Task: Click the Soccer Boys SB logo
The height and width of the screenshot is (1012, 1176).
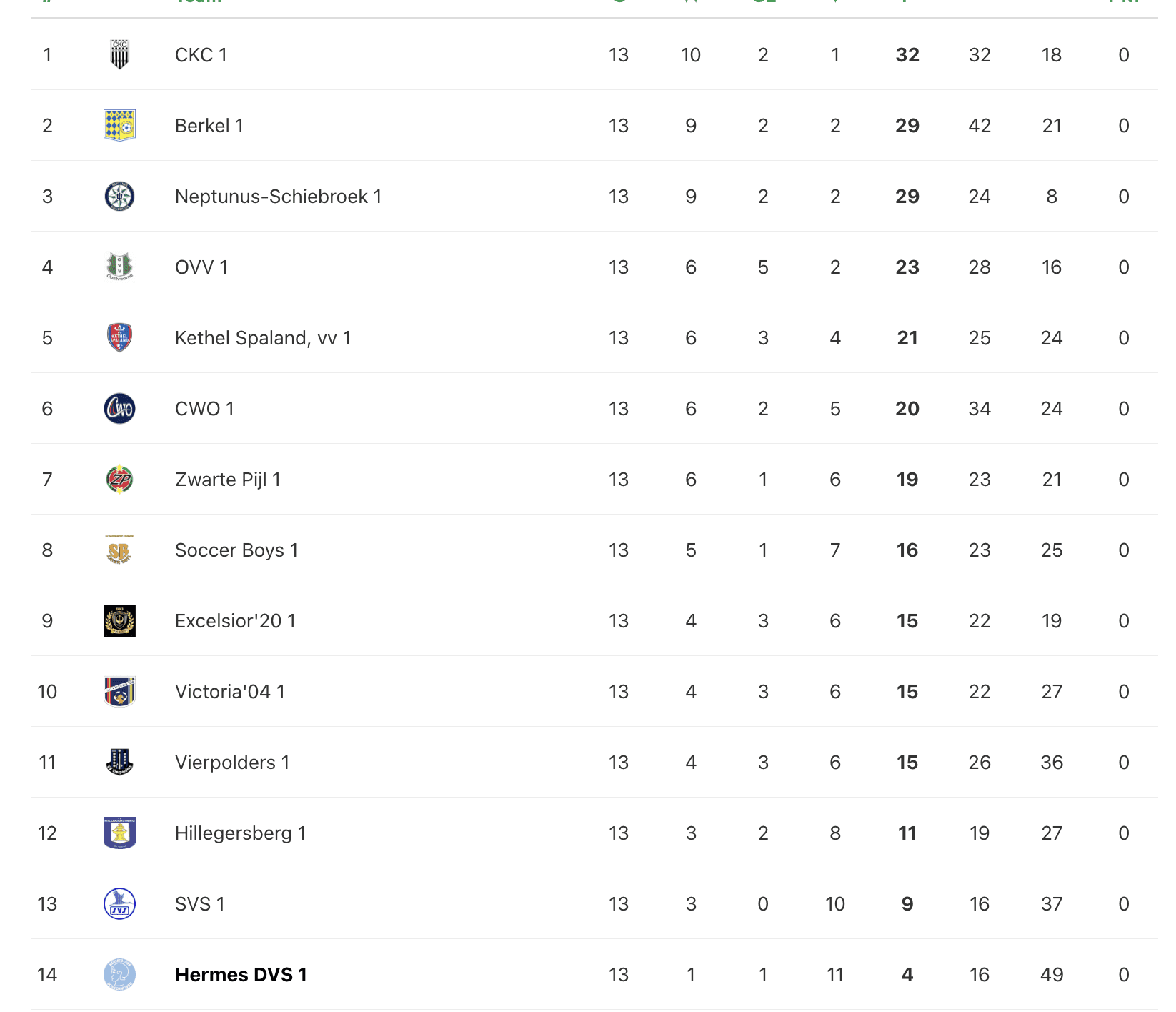Action: tap(119, 550)
